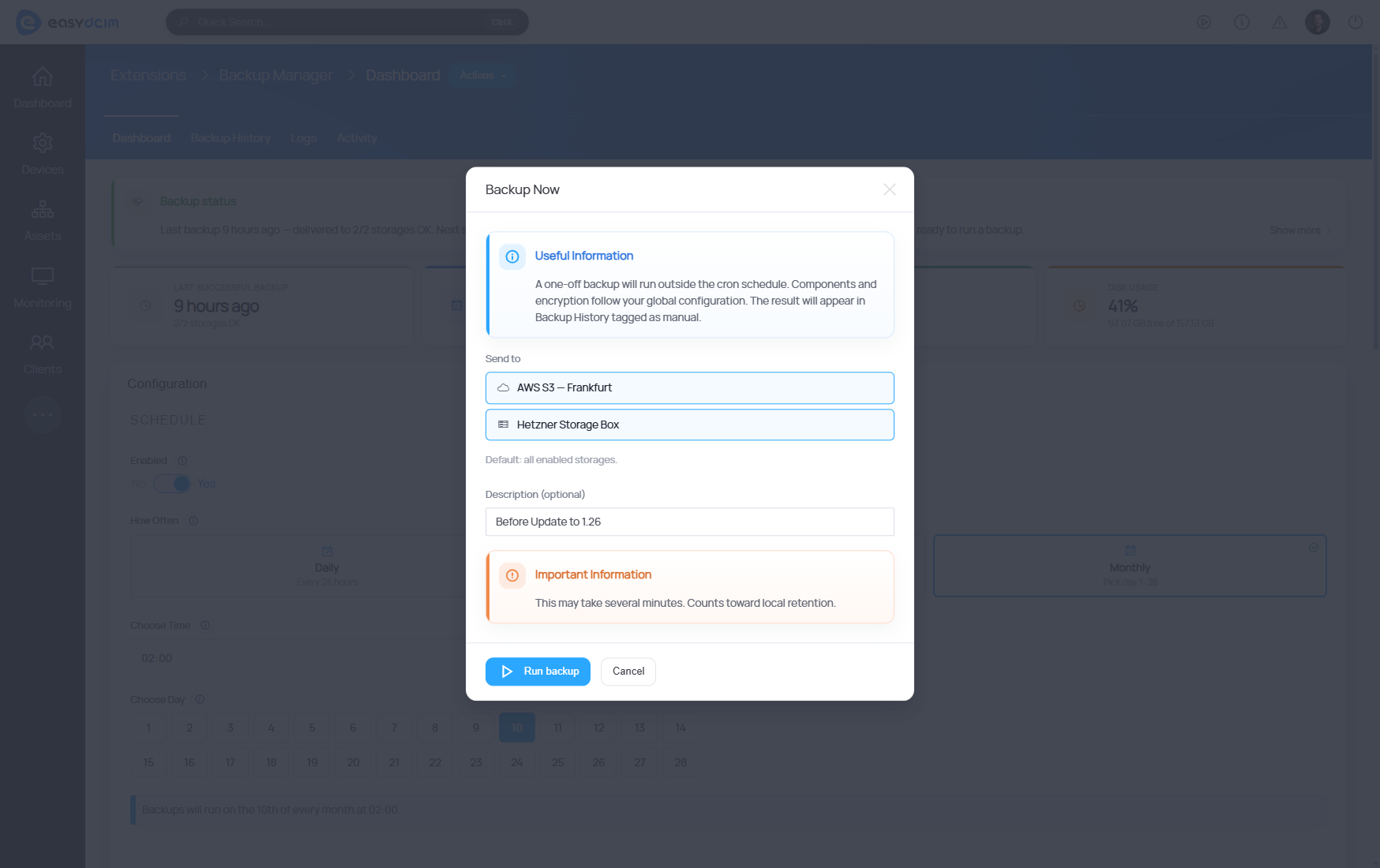The image size is (1380, 868).
Task: Expand Show more in Backup status
Action: coord(1300,230)
